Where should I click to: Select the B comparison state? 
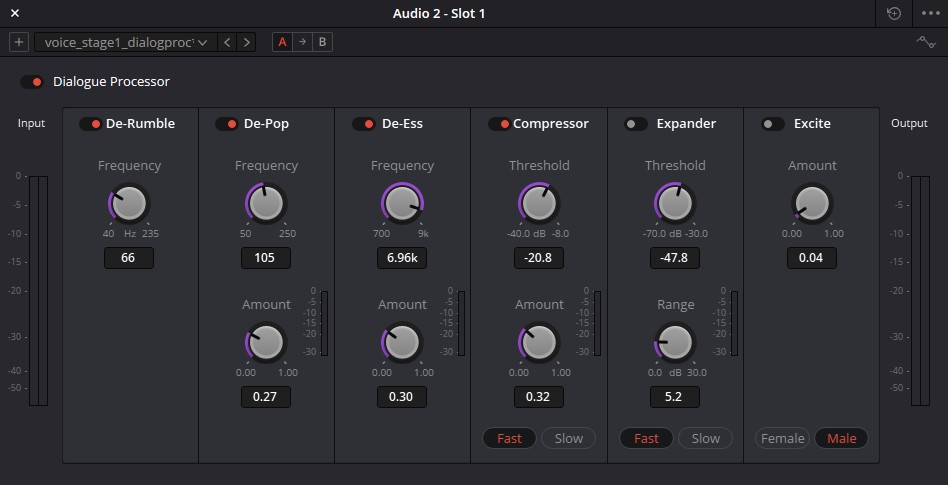click(x=322, y=42)
